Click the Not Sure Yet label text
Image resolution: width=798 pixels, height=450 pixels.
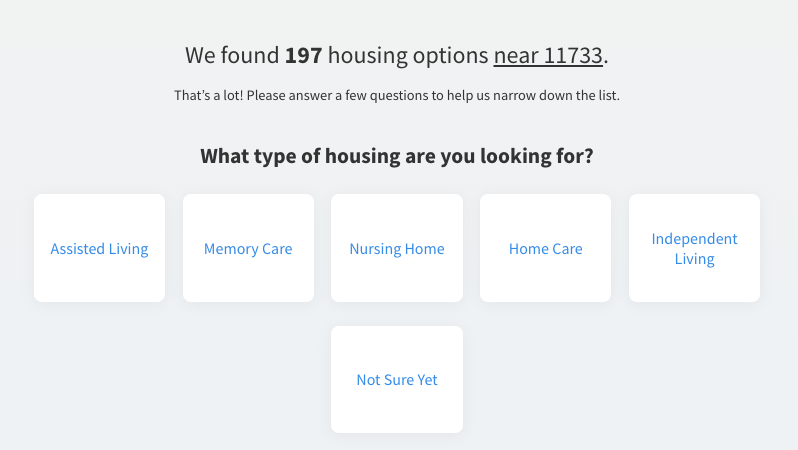pos(397,380)
